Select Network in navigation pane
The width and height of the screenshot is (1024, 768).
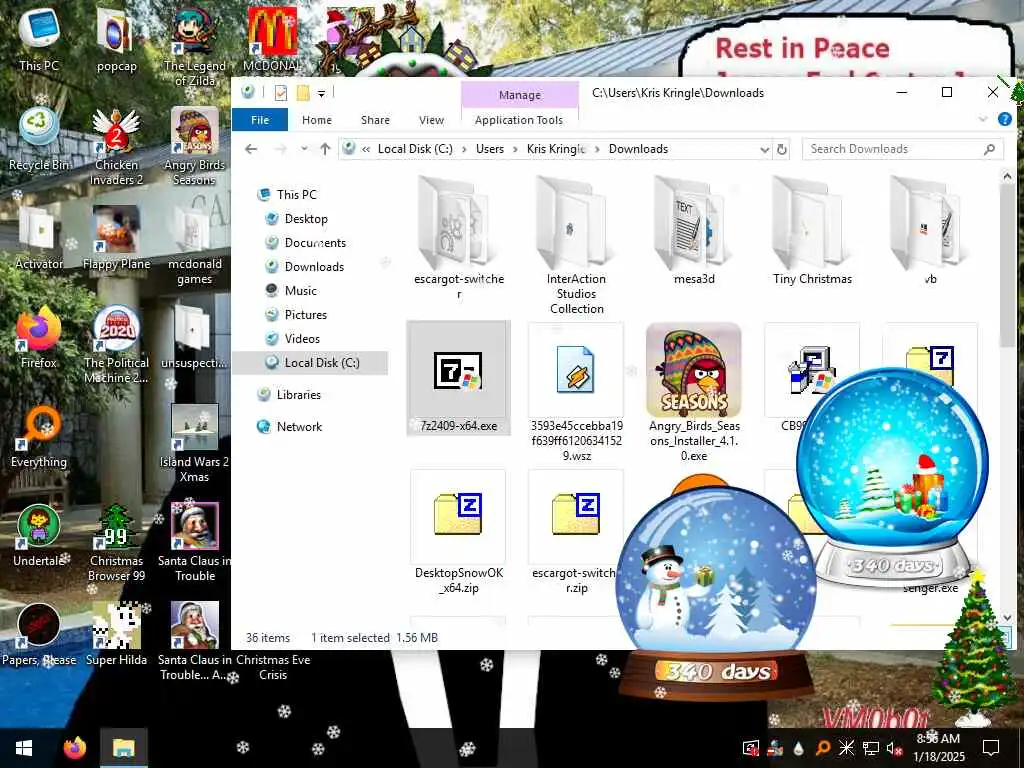(x=299, y=426)
